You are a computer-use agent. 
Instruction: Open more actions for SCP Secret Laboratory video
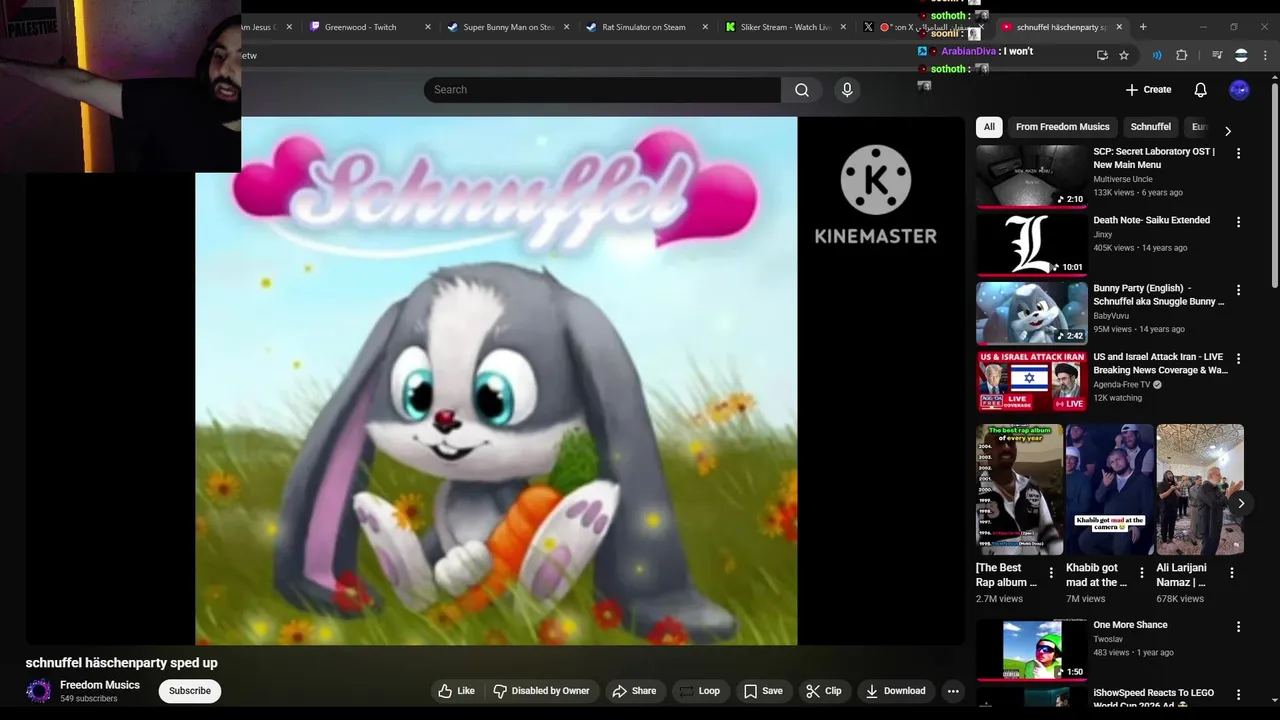pos(1238,154)
